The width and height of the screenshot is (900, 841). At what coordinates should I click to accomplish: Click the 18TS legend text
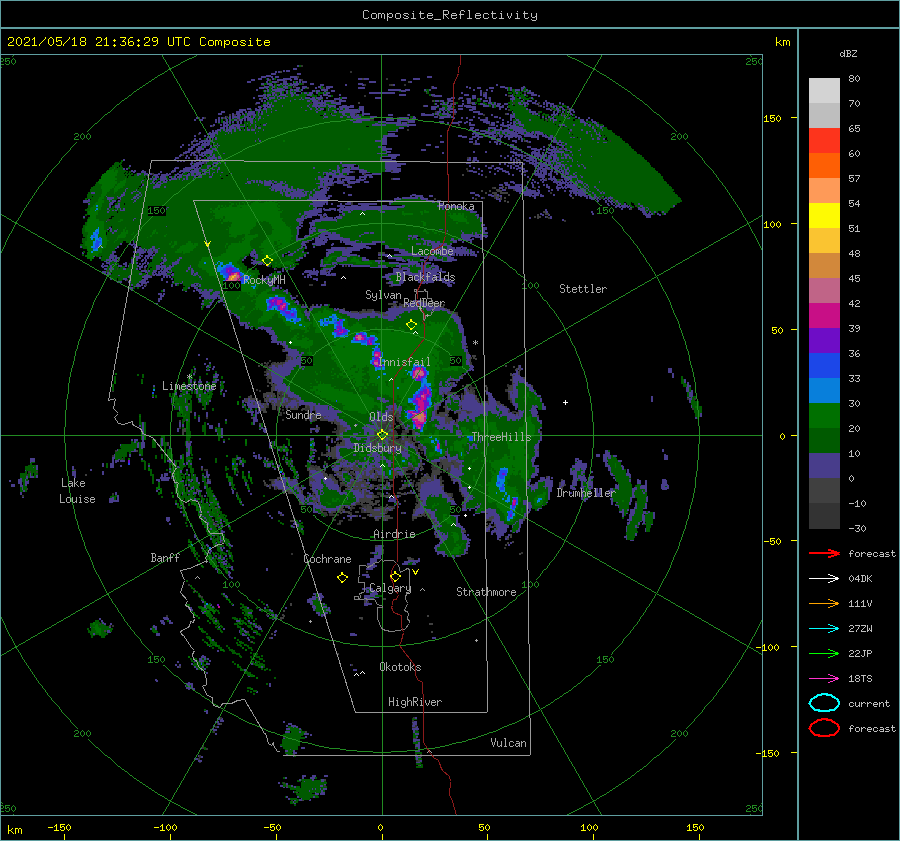pyautogui.click(x=860, y=679)
